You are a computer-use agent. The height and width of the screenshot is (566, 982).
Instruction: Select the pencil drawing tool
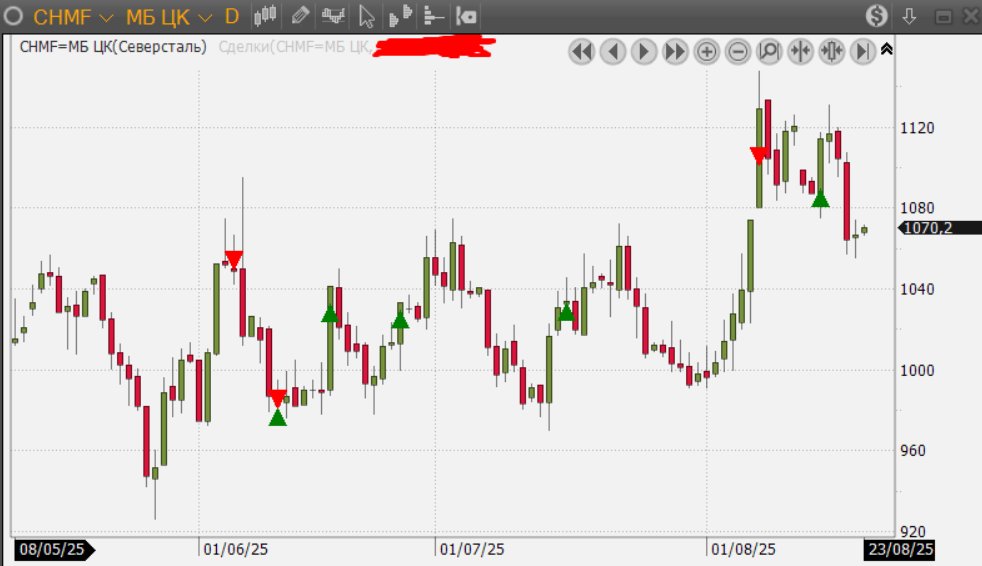coord(299,16)
